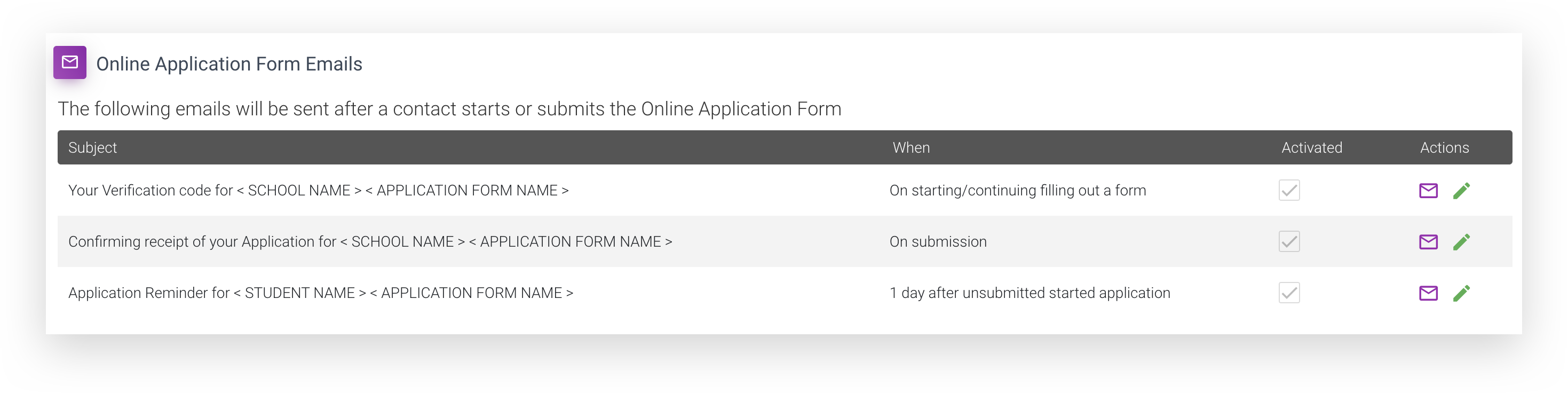
Task: Click the Activated column header
Action: pyautogui.click(x=1312, y=147)
